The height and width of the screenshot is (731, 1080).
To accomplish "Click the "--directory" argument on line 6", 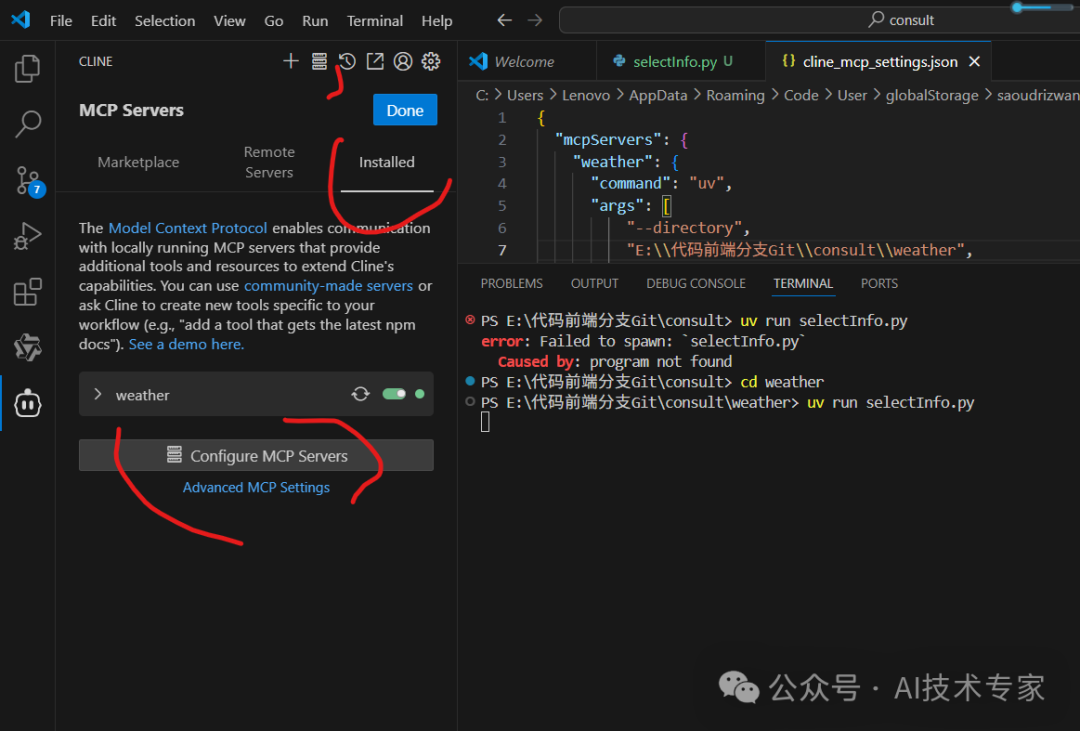I will [x=683, y=228].
